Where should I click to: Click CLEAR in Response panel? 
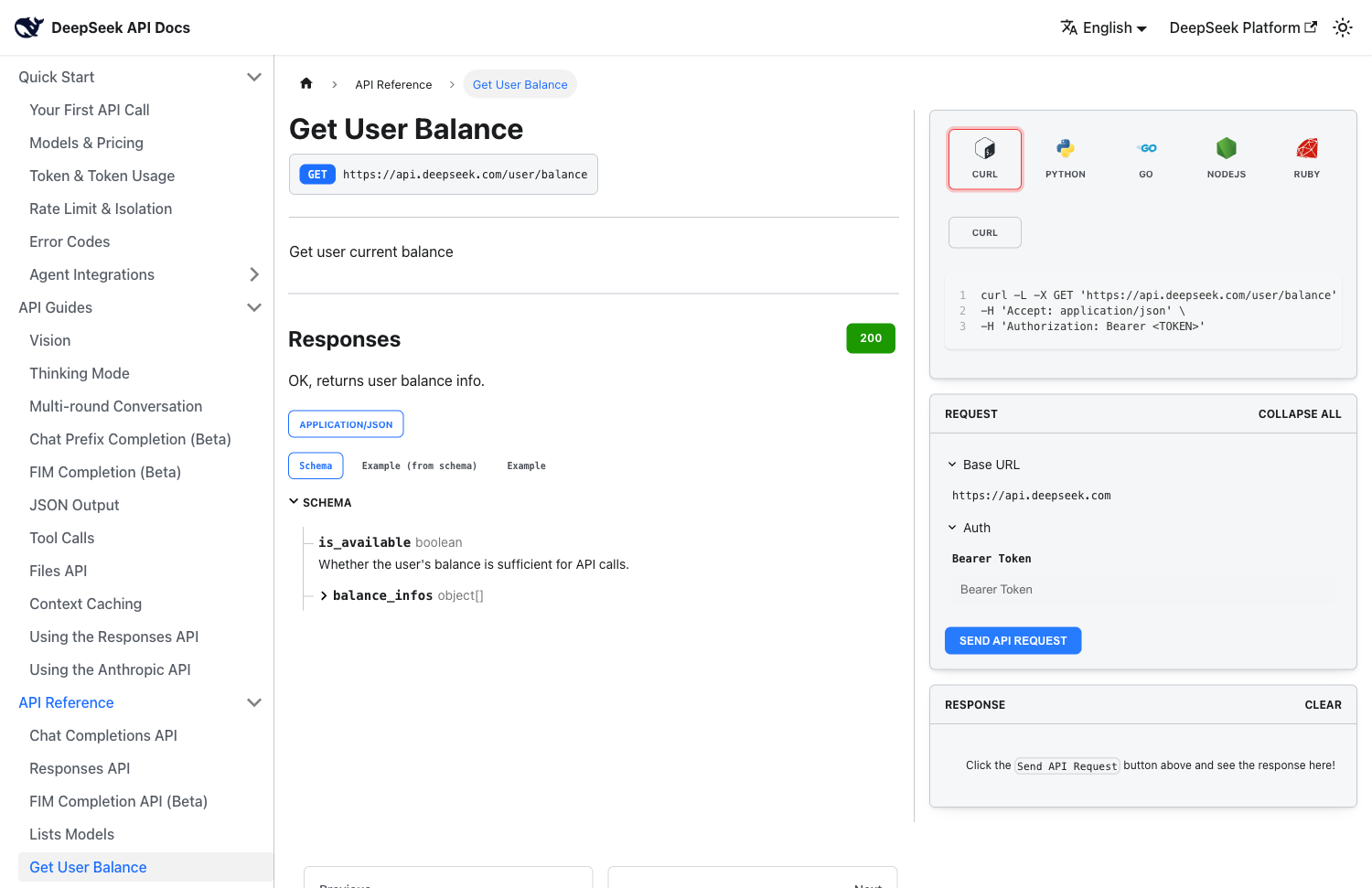[1323, 705]
